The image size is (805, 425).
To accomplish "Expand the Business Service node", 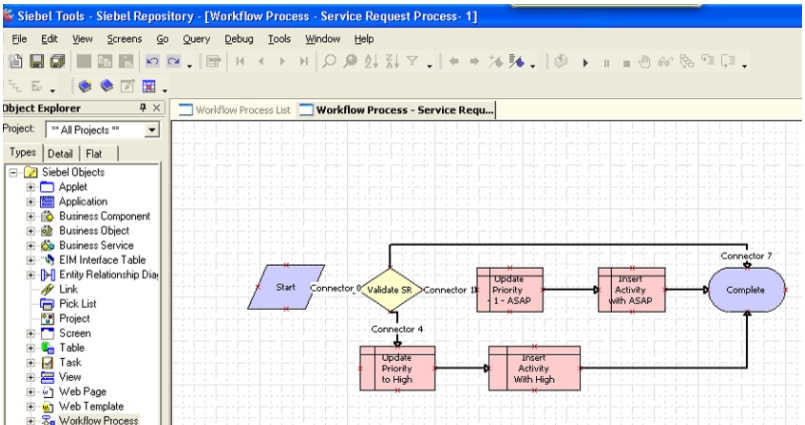I will (30, 245).
